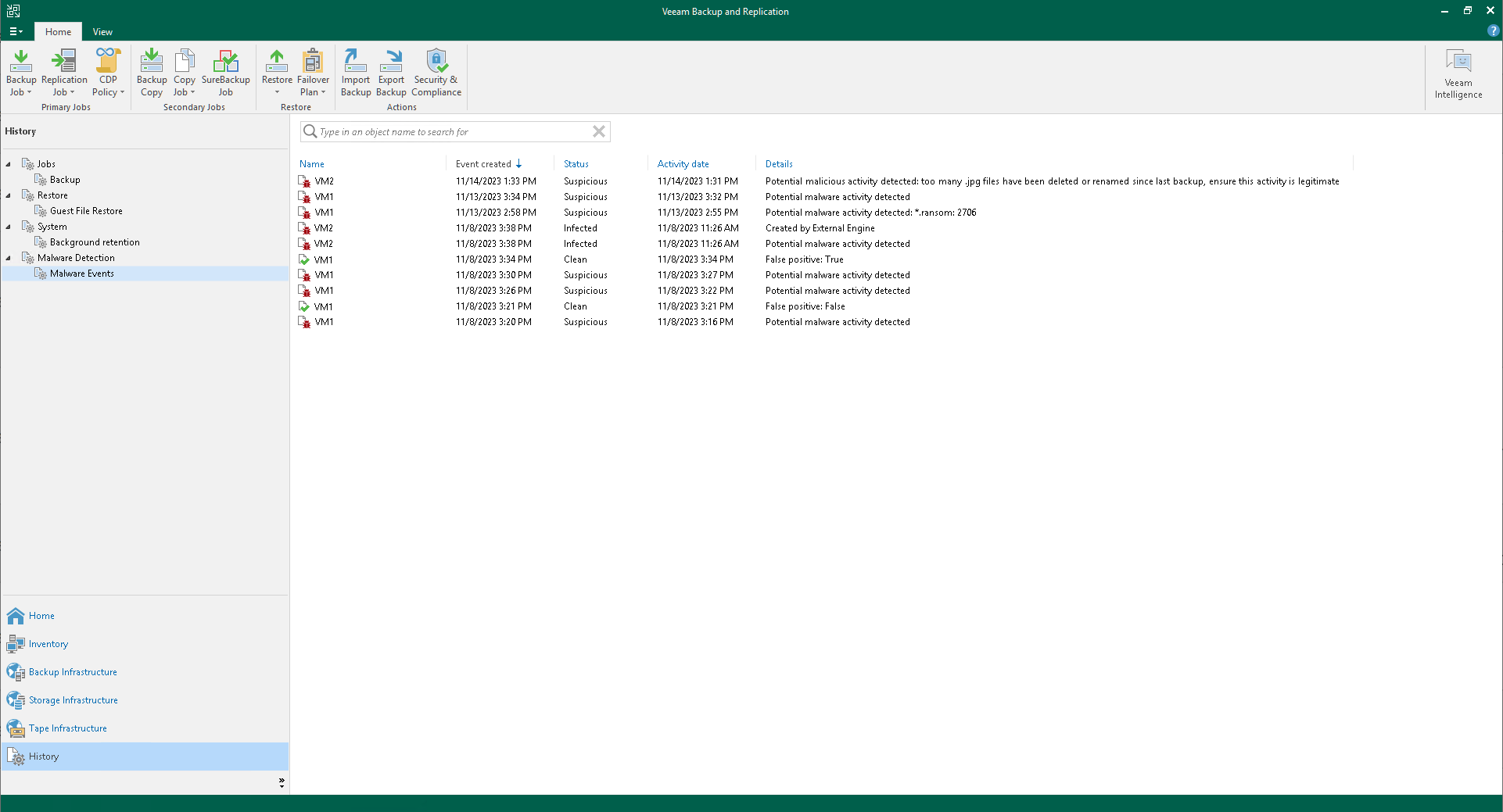Click the SureBackup Job icon
Viewport: 1503px width, 812px height.
click(226, 73)
